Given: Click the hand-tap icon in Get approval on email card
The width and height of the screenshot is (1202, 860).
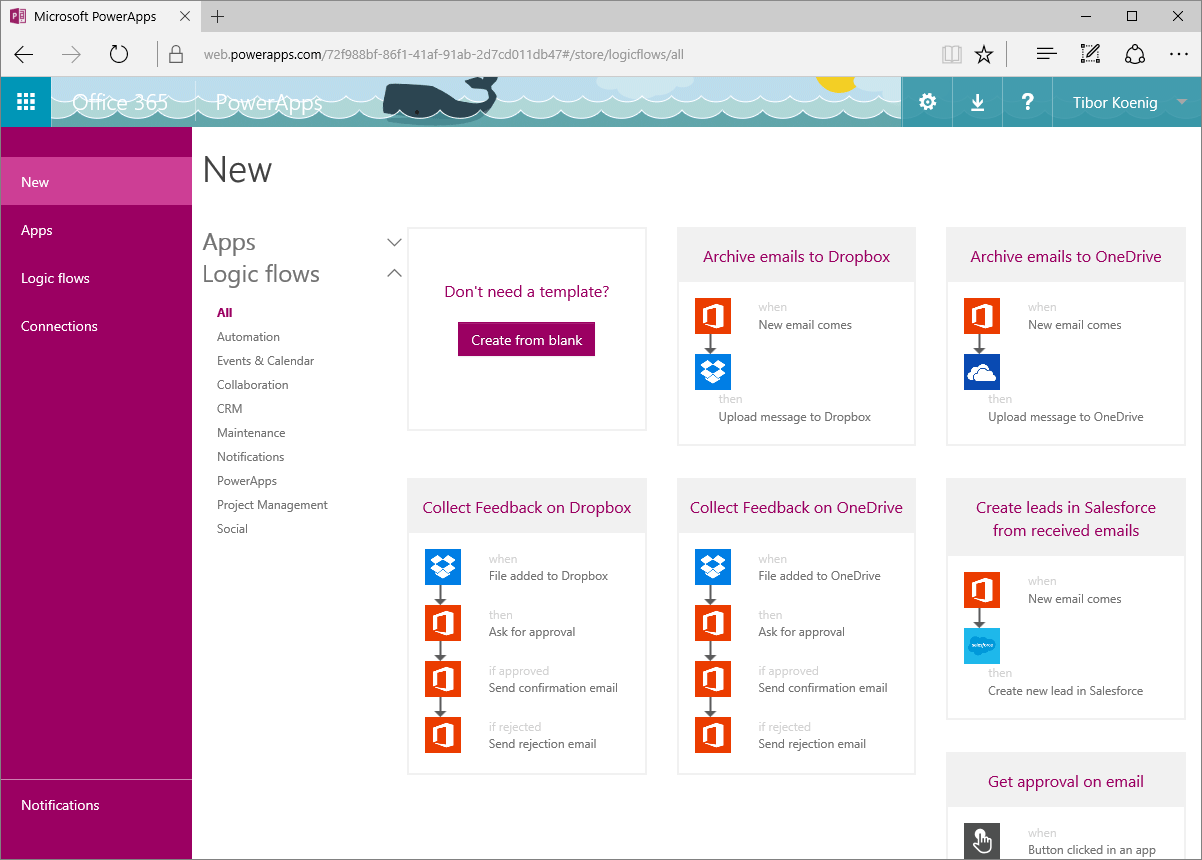Looking at the screenshot, I should click(x=982, y=841).
